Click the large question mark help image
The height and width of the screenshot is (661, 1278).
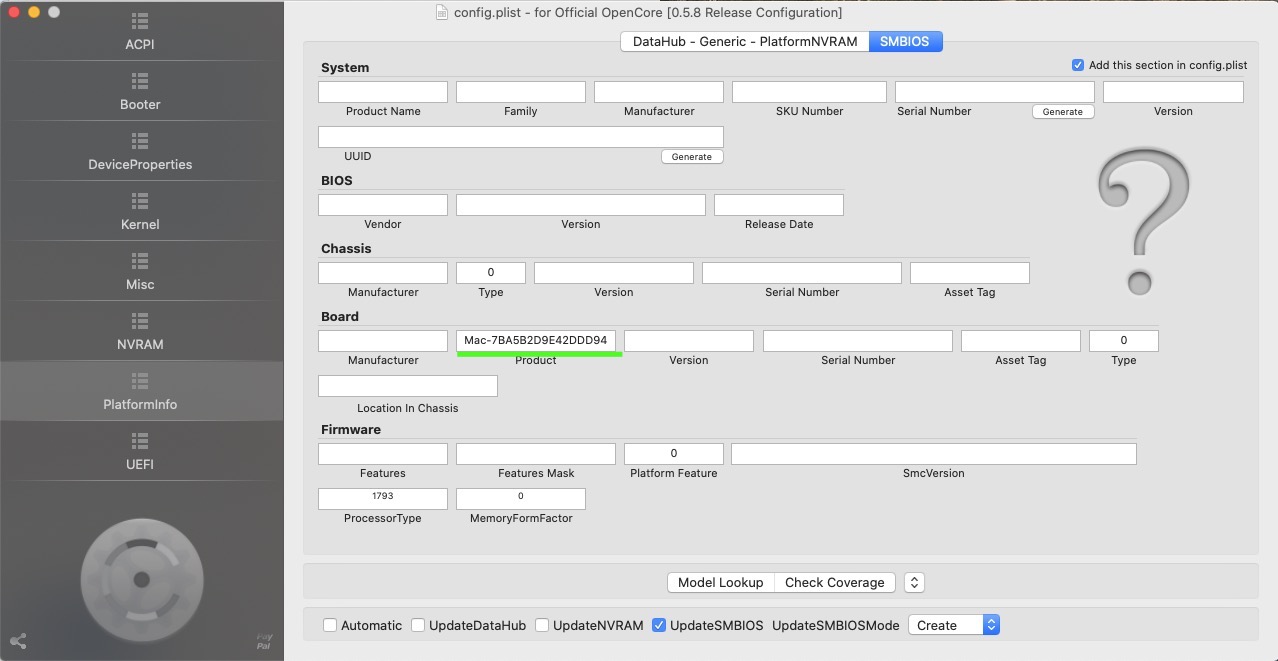click(x=1143, y=221)
